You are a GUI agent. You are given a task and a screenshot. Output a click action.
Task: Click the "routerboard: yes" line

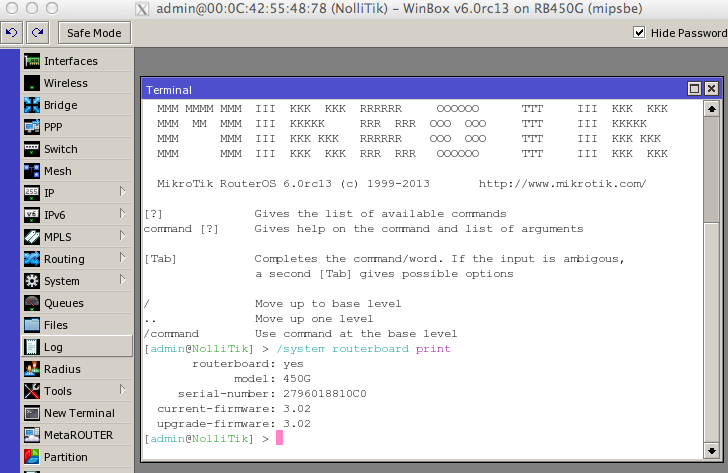click(x=248, y=364)
